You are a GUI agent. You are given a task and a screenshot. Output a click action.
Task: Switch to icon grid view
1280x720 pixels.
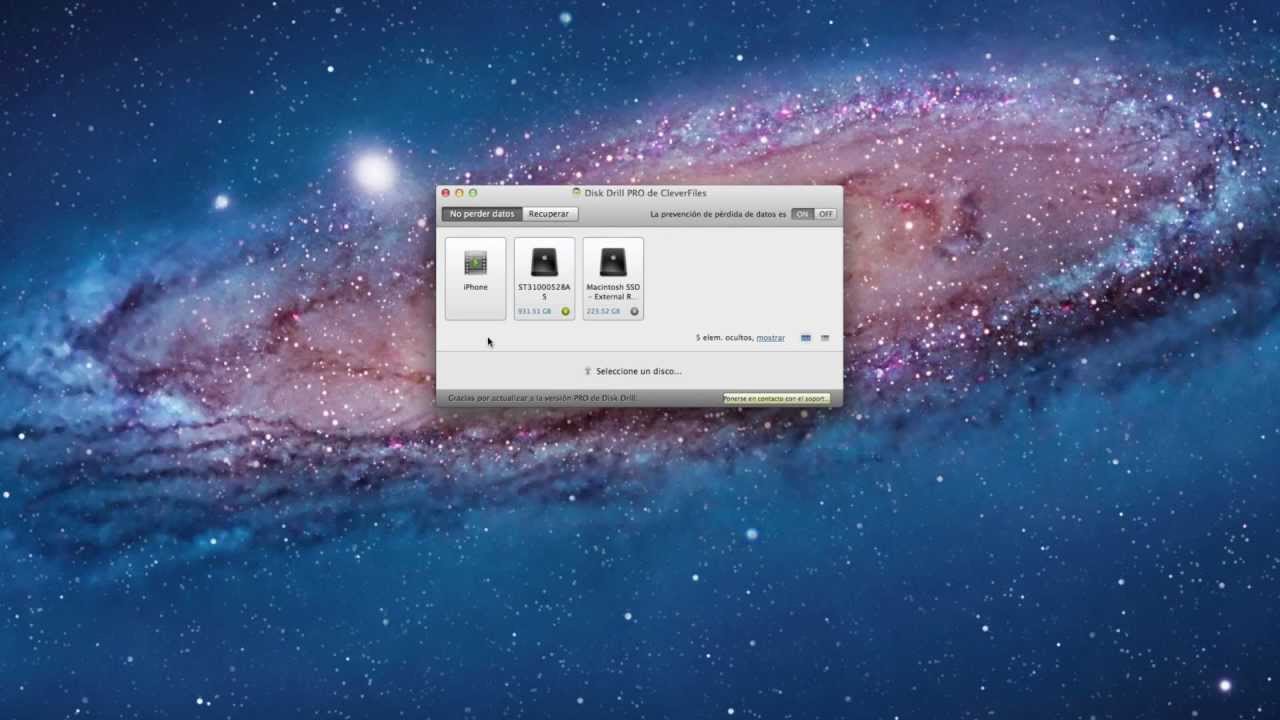(806, 338)
